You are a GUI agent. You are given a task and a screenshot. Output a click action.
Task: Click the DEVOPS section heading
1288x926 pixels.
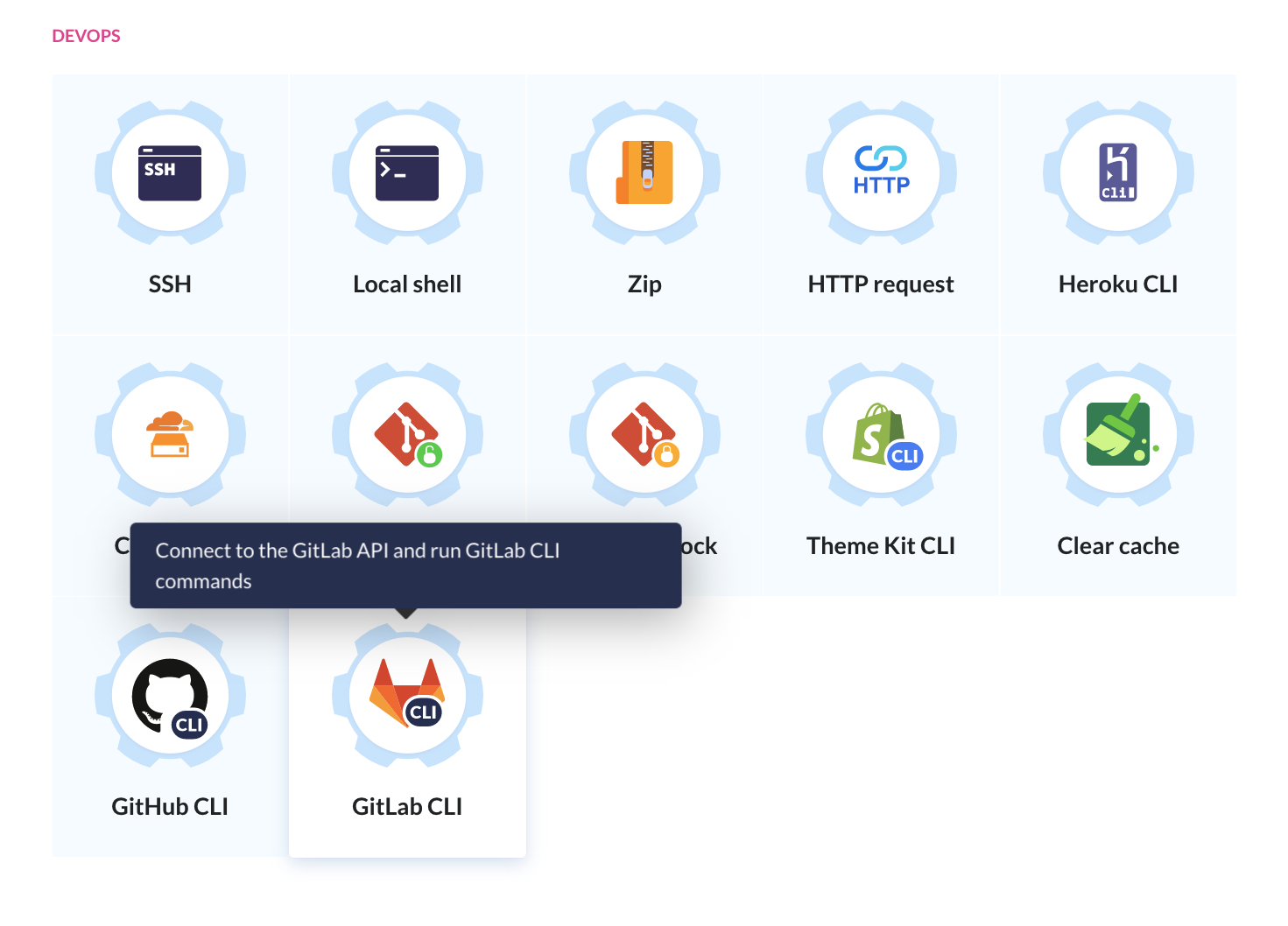pos(86,35)
